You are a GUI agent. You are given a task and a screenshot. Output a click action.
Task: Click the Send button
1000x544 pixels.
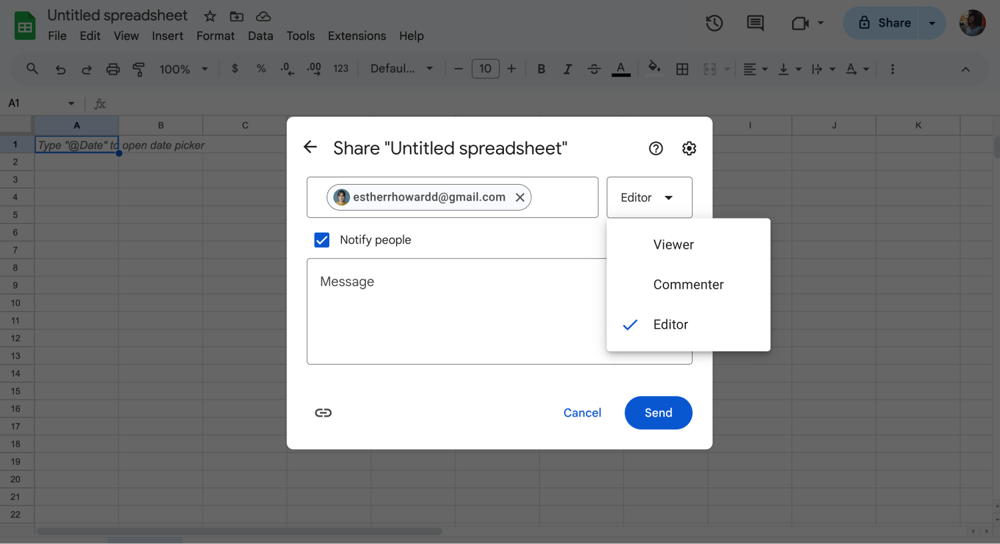click(x=658, y=413)
